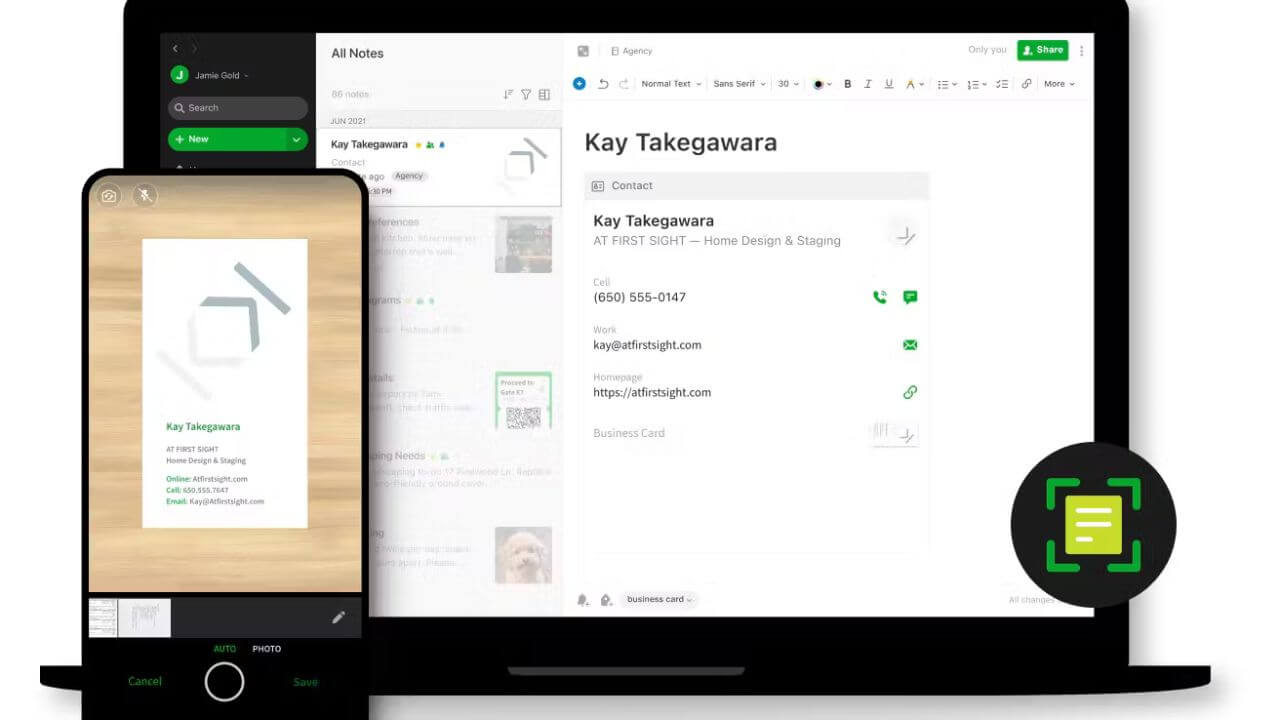The width and height of the screenshot is (1280, 720).
Task: Click the undo arrow in the toolbar
Action: 603,84
